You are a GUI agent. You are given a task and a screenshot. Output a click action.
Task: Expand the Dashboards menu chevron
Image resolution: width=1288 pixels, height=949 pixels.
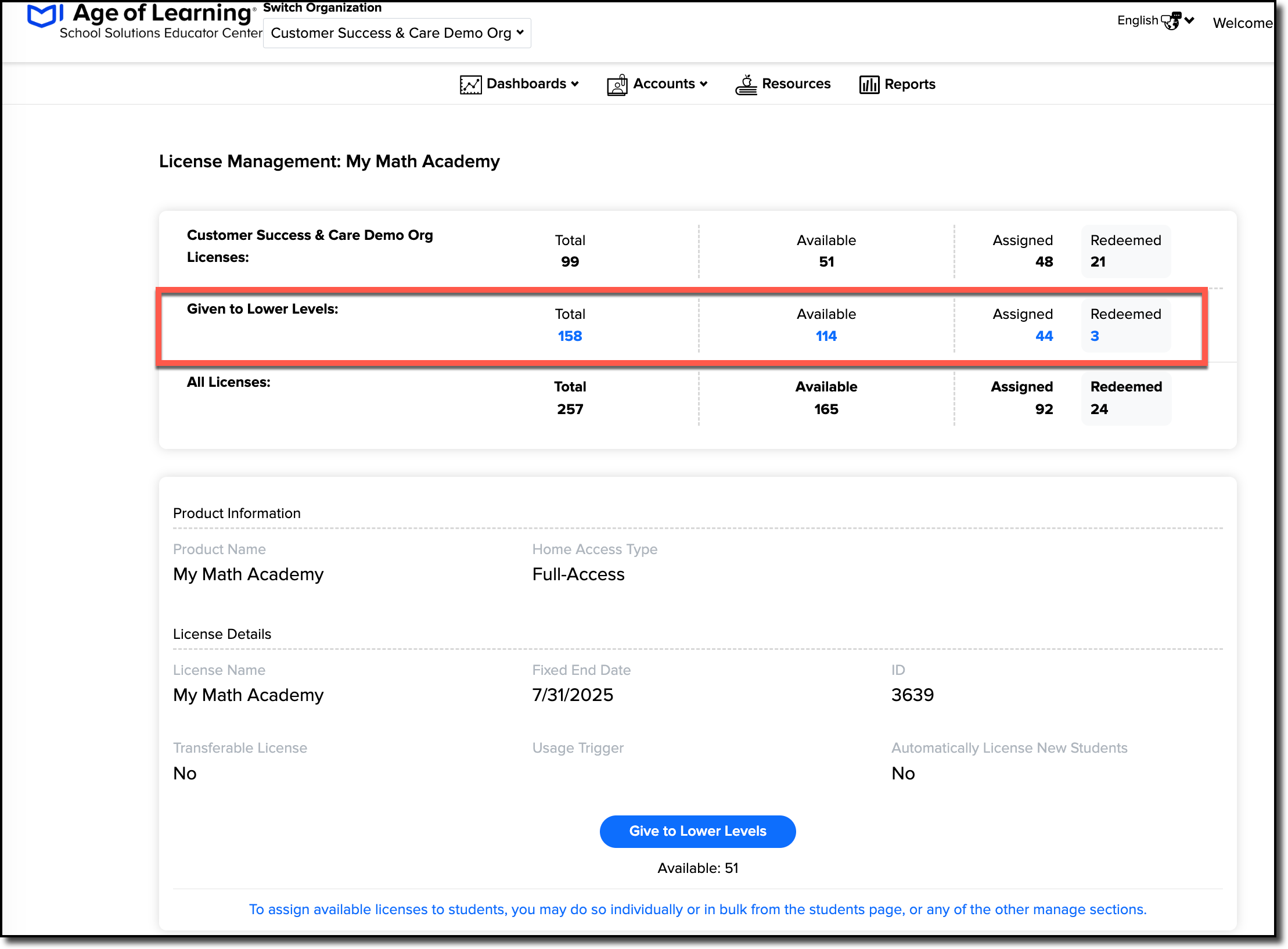point(575,84)
